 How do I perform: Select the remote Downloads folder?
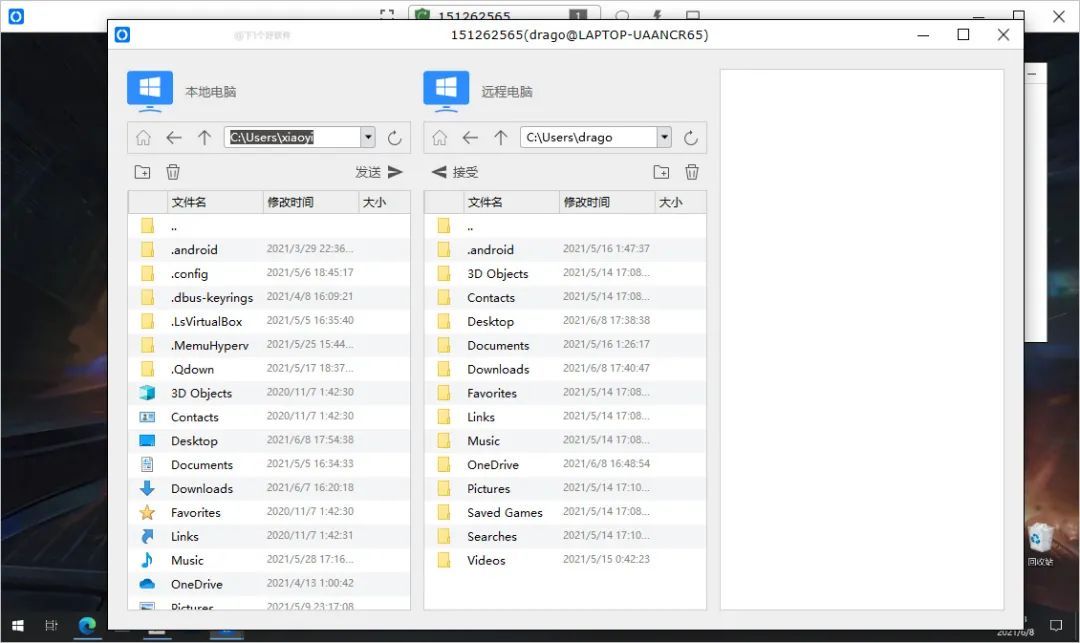565,369
